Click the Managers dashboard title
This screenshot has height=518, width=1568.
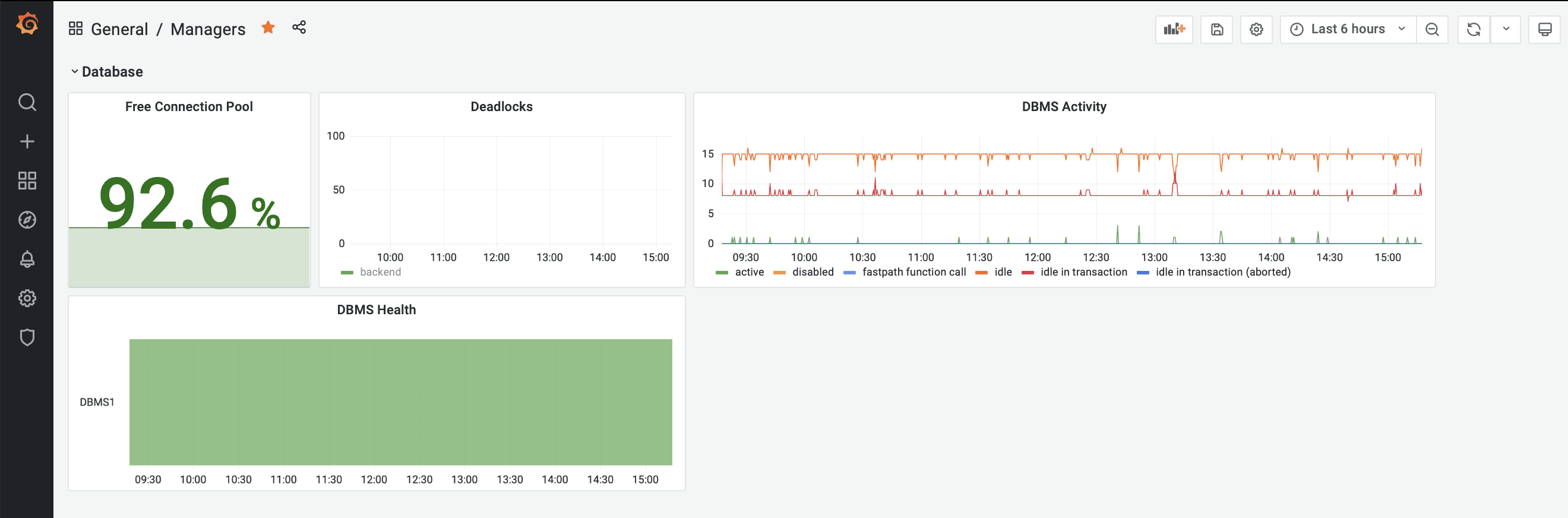(x=207, y=29)
